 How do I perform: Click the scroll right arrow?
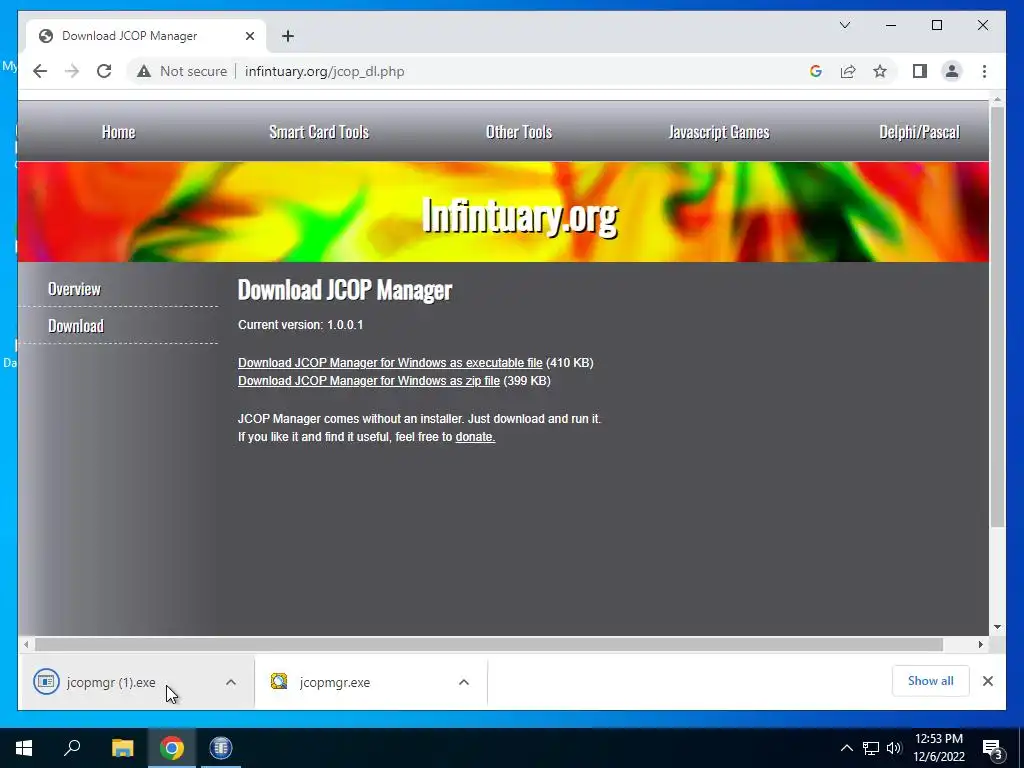(980, 645)
